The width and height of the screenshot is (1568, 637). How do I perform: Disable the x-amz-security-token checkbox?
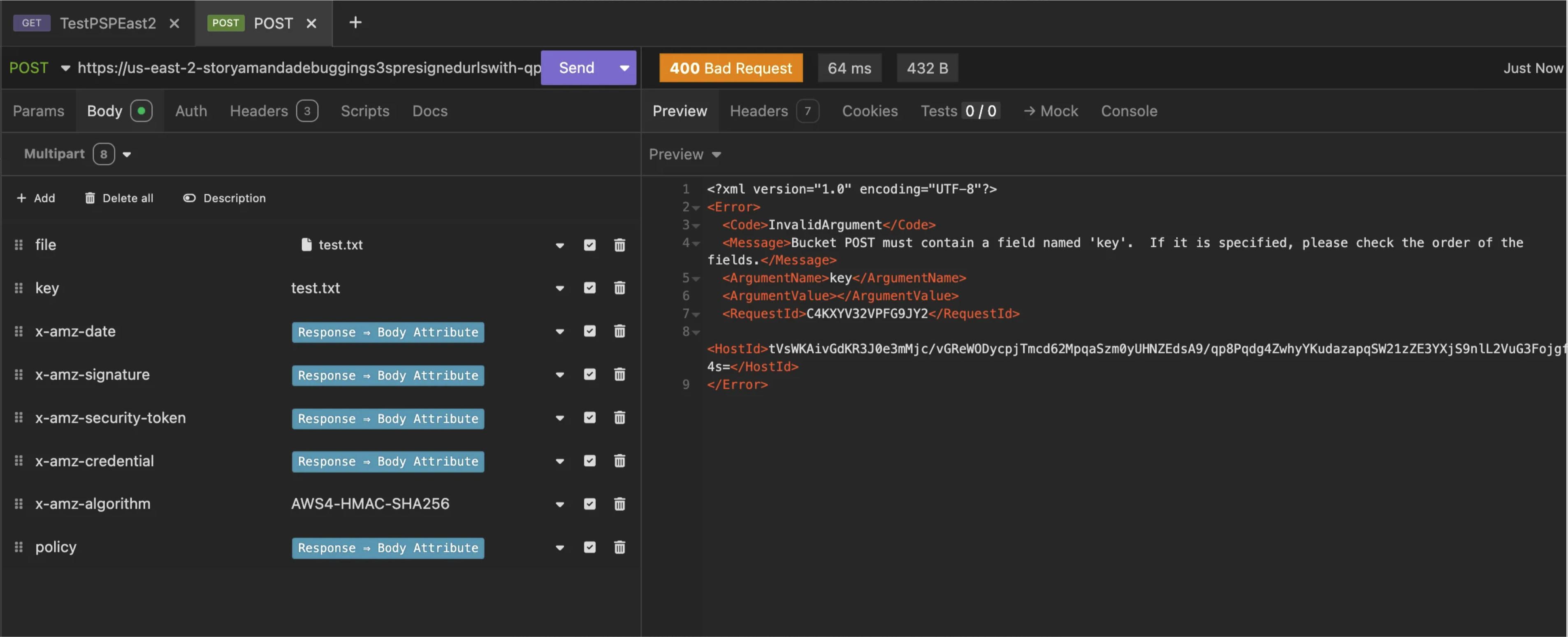(x=589, y=417)
